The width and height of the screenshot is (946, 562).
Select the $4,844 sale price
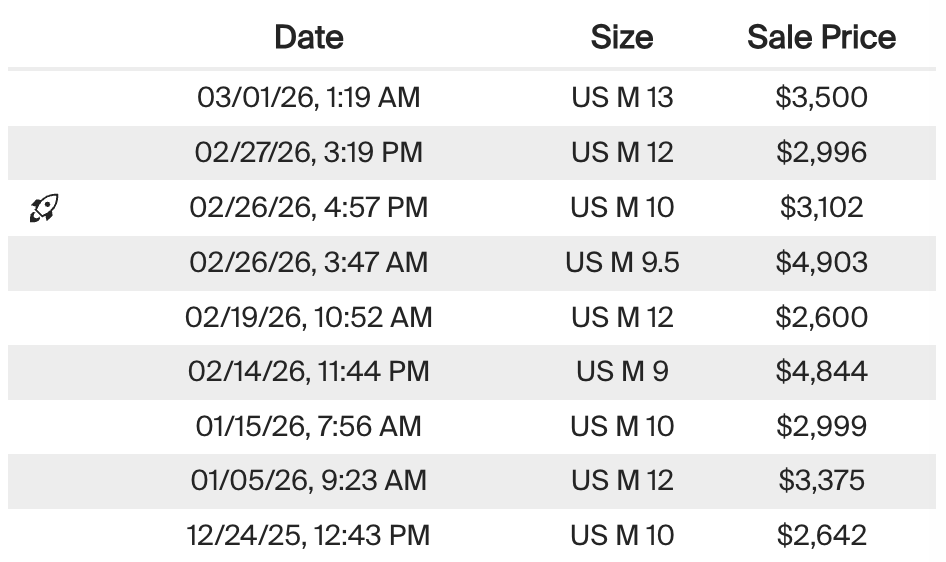(x=821, y=372)
